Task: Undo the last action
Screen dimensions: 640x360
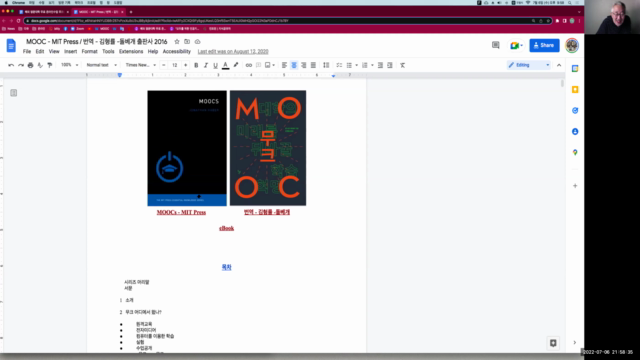Action: coord(11,65)
